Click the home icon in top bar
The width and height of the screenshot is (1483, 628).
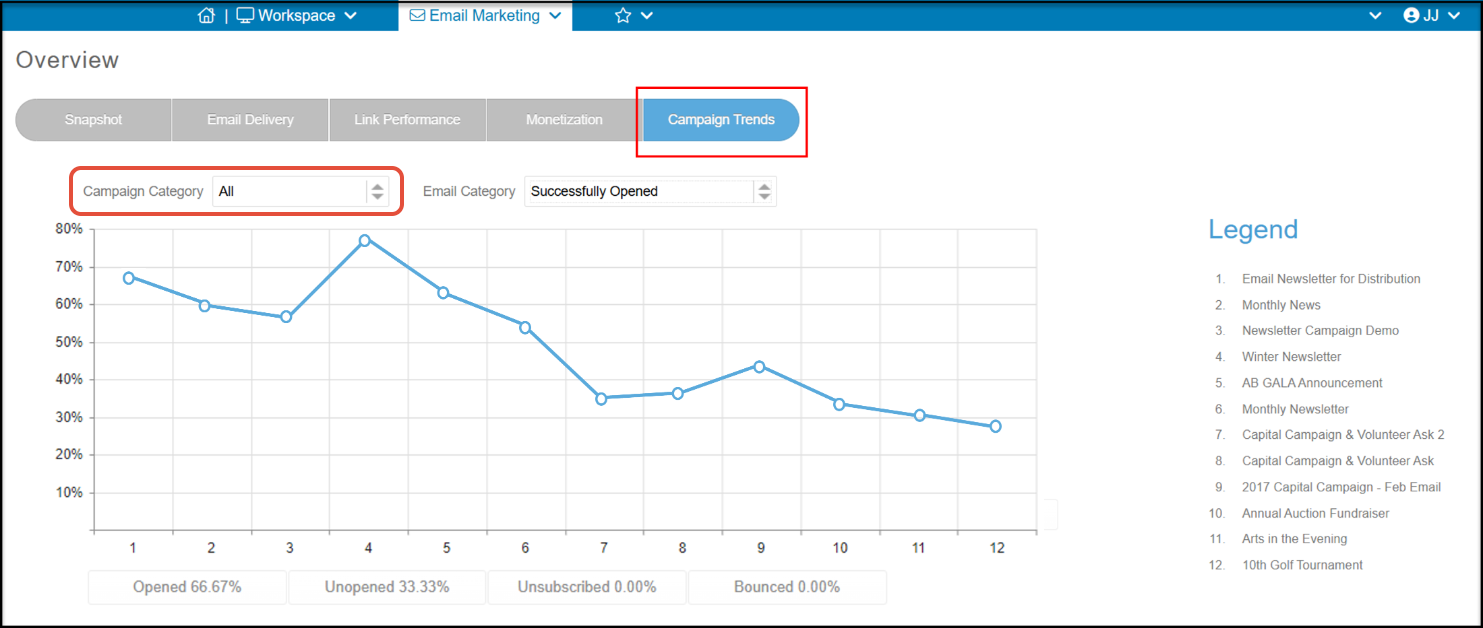tap(207, 15)
